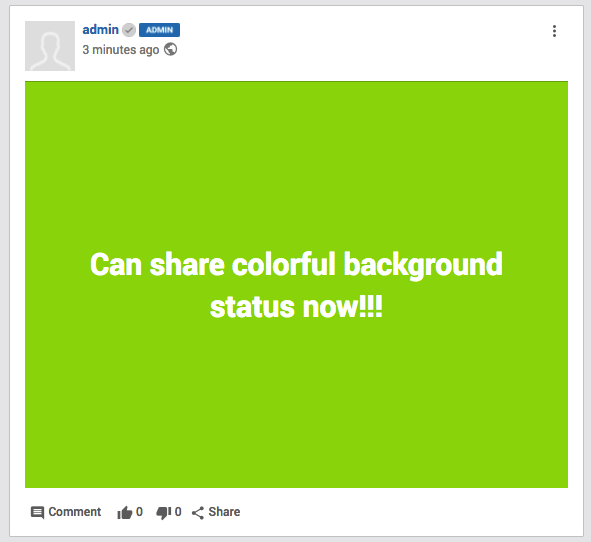The height and width of the screenshot is (542, 591).
Task: Click the share arrow icon
Action: pyautogui.click(x=198, y=513)
